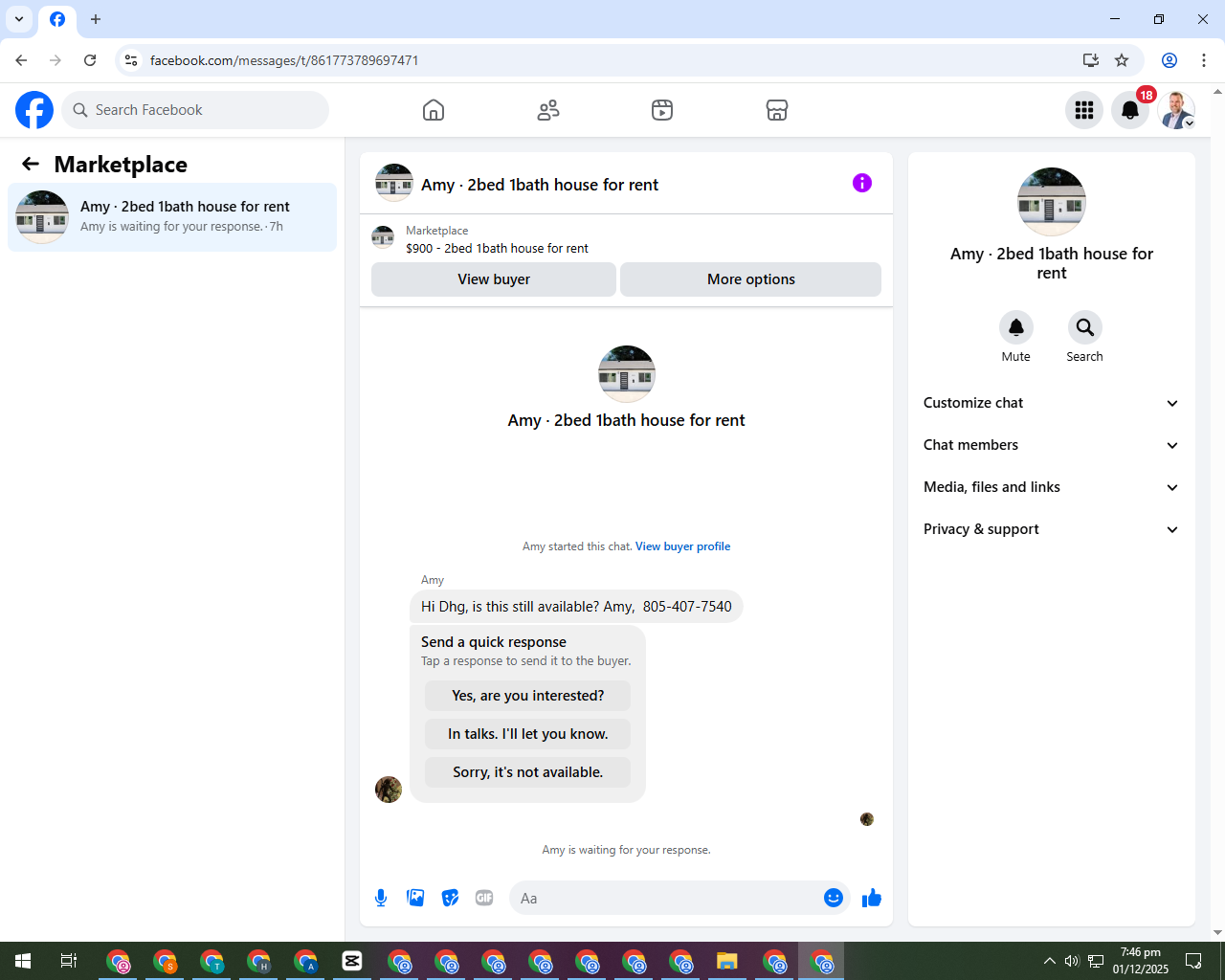The image size is (1225, 980).
Task: Open Windows Task View
Action: (x=69, y=961)
